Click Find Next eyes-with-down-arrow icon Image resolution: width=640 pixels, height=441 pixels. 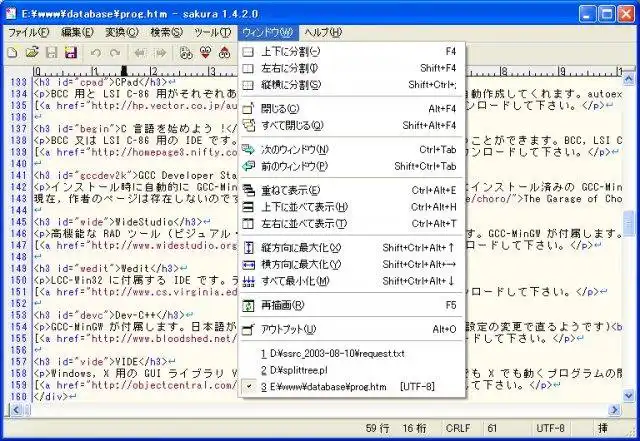tap(206, 53)
